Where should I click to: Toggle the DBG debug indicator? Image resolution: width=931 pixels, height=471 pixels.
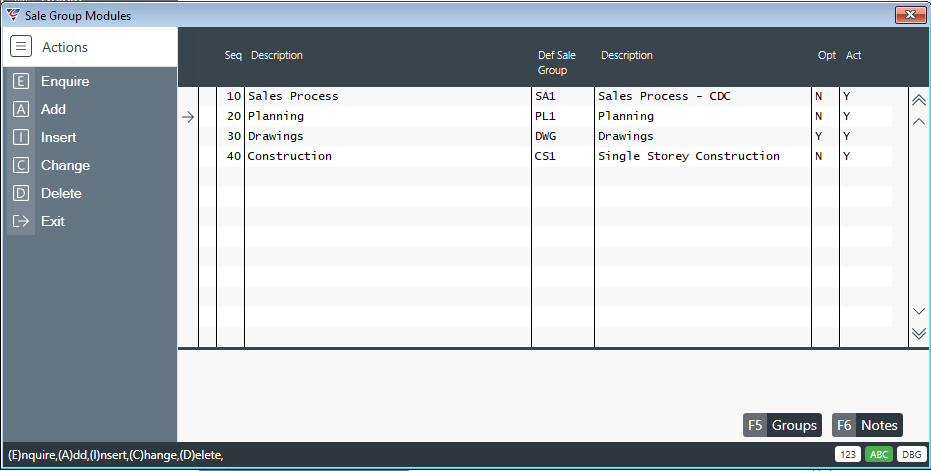(x=911, y=454)
